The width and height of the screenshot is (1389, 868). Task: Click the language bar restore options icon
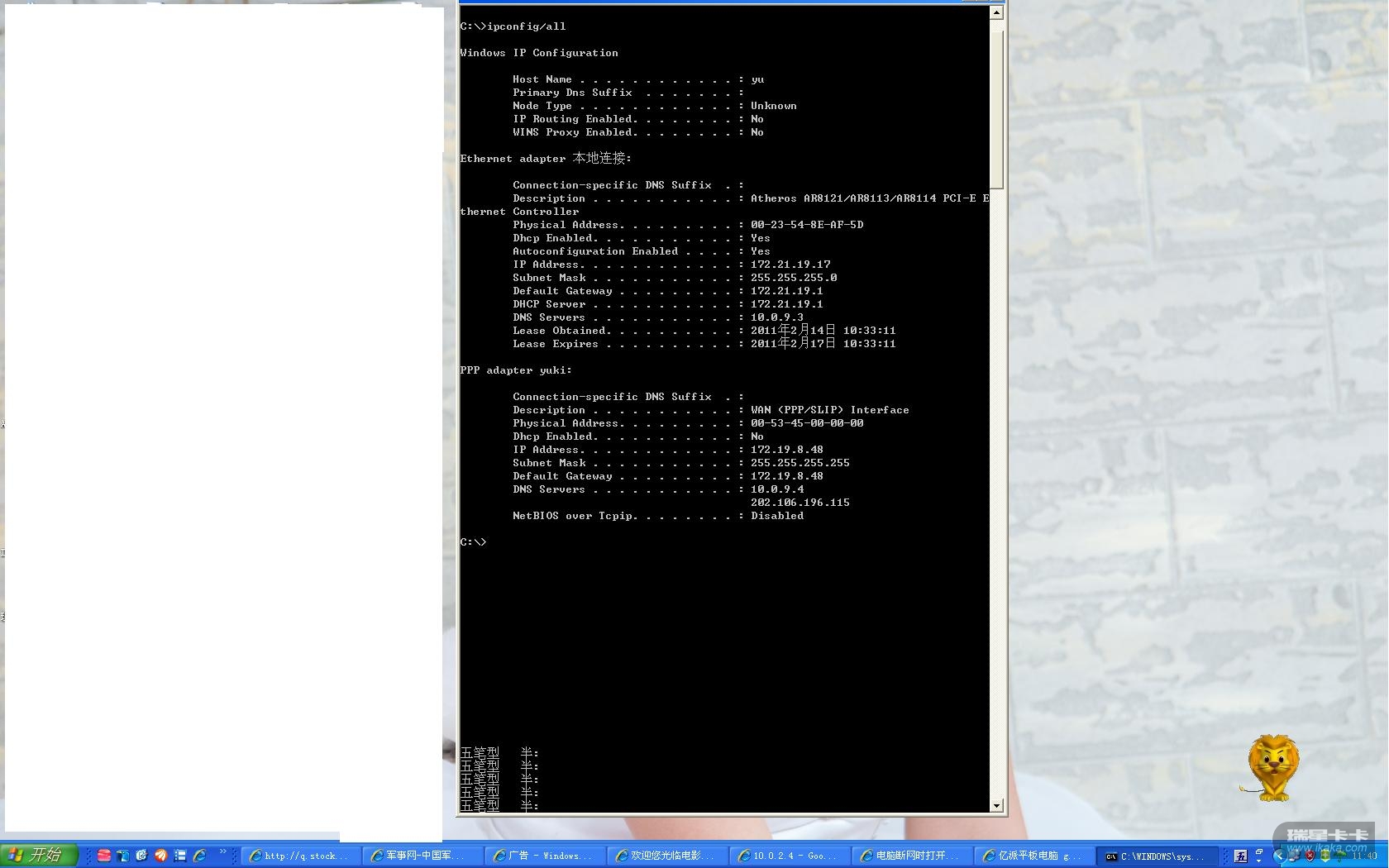point(1259,851)
